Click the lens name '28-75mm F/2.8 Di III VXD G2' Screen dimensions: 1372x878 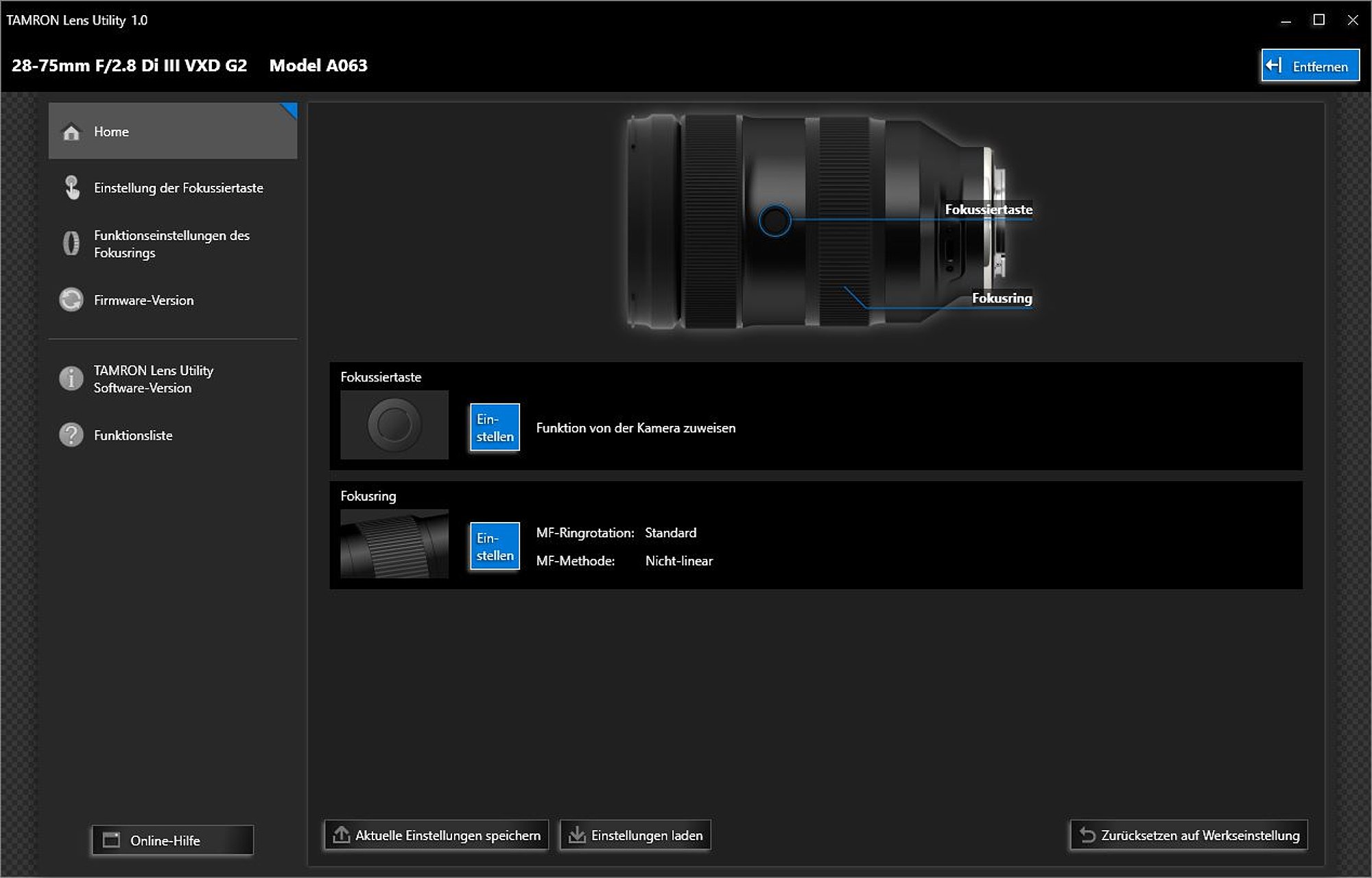pyautogui.click(x=129, y=66)
